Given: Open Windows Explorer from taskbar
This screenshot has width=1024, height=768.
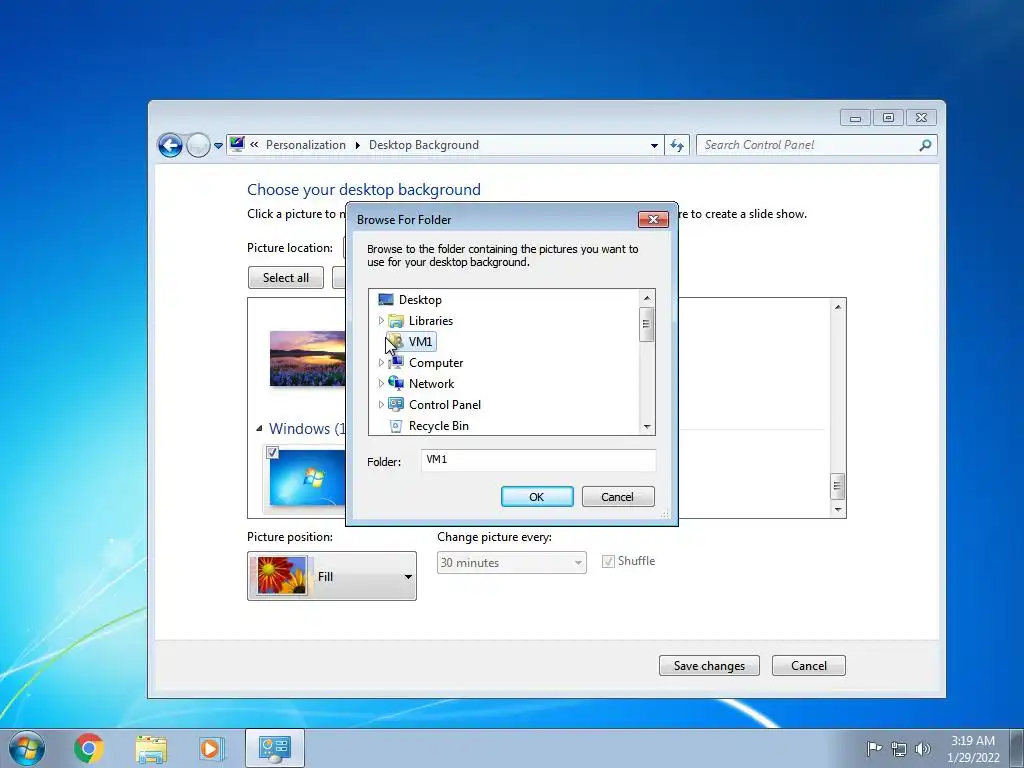Looking at the screenshot, I should pyautogui.click(x=151, y=748).
